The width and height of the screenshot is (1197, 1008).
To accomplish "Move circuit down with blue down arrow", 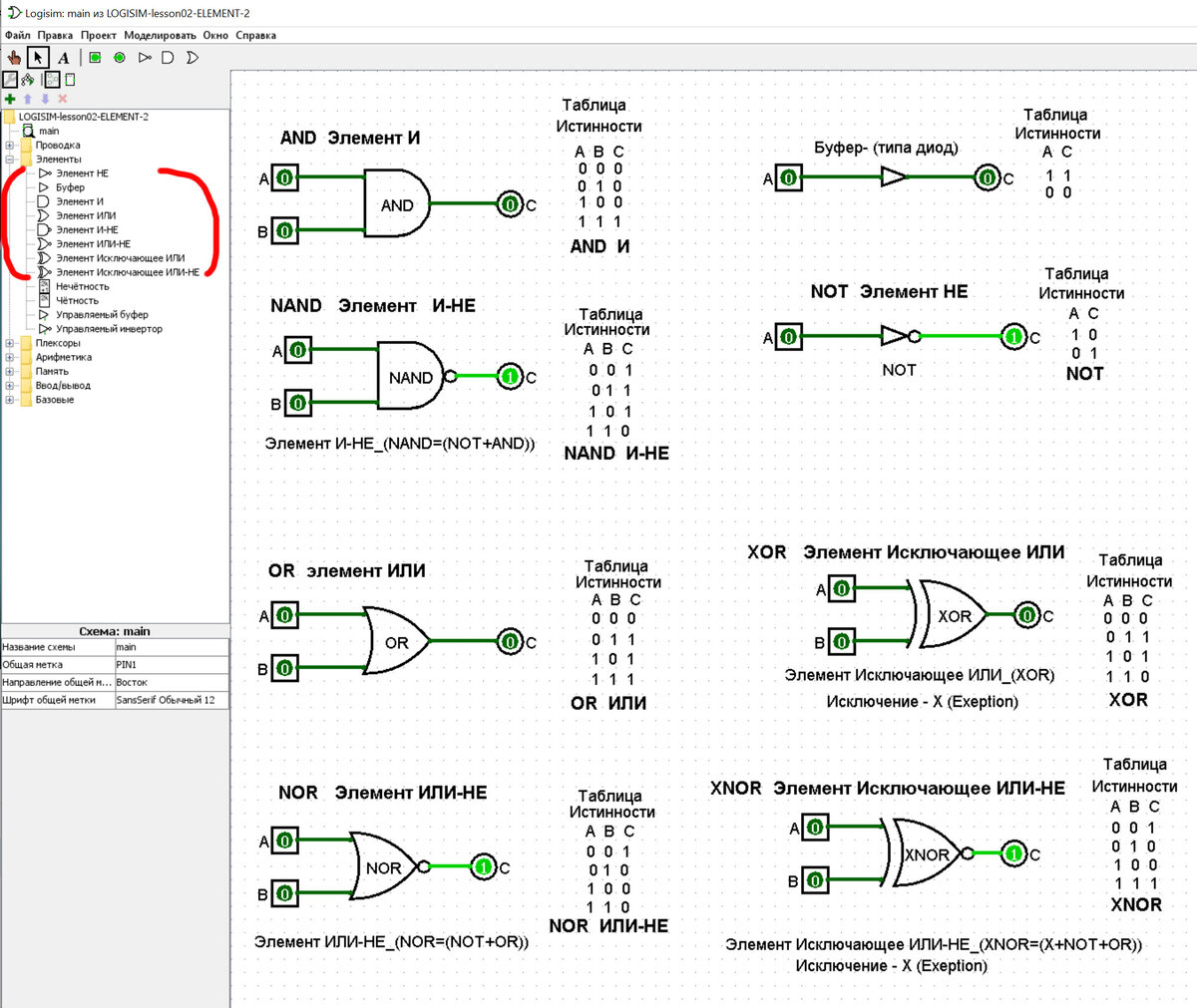I will click(x=45, y=99).
